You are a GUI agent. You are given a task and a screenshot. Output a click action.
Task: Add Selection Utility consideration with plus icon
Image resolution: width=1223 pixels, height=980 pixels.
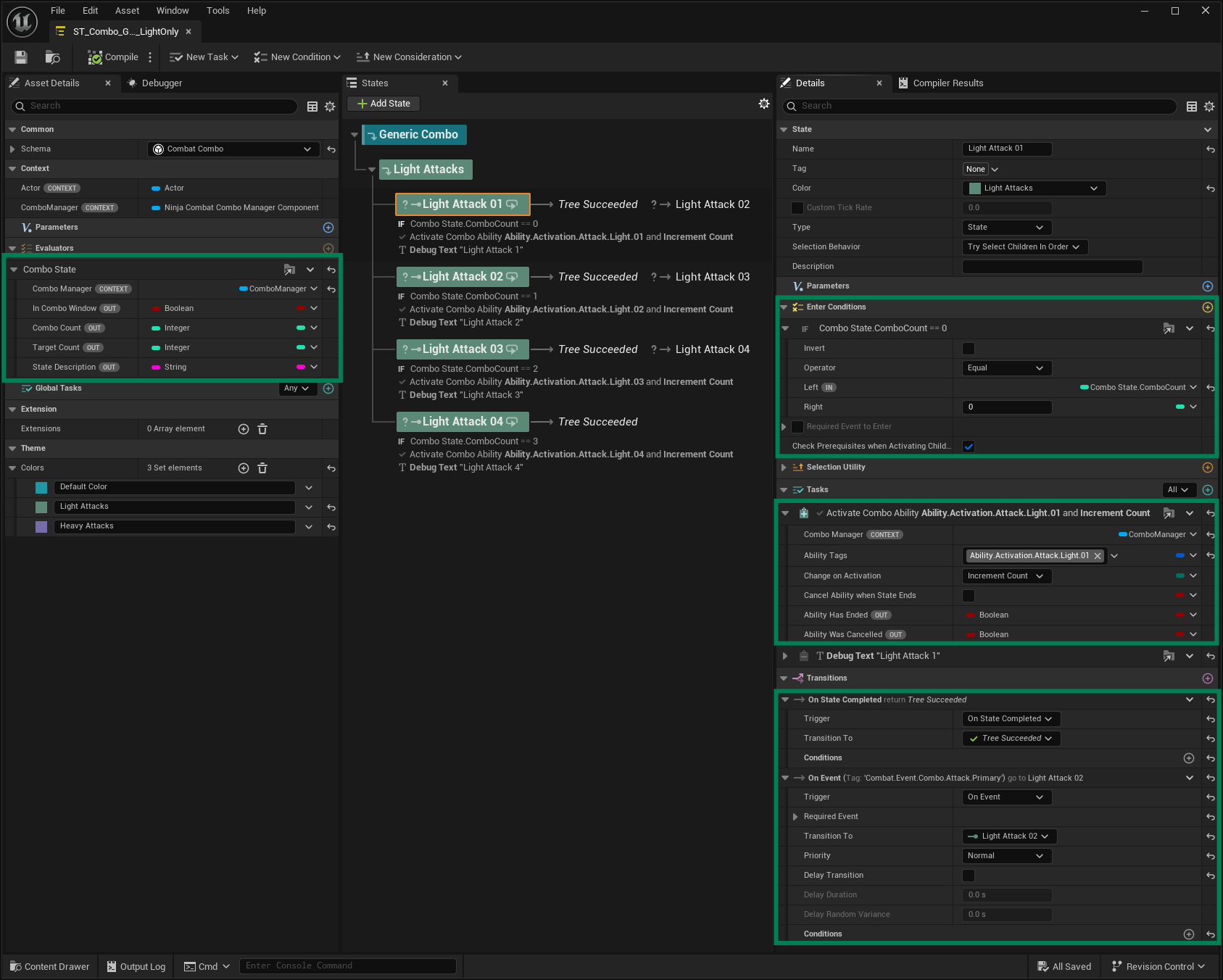point(1208,468)
